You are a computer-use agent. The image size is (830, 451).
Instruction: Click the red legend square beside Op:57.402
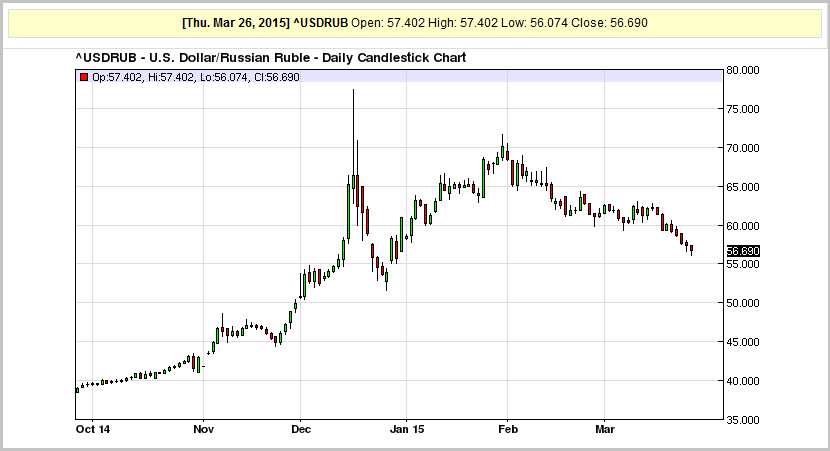coord(84,76)
